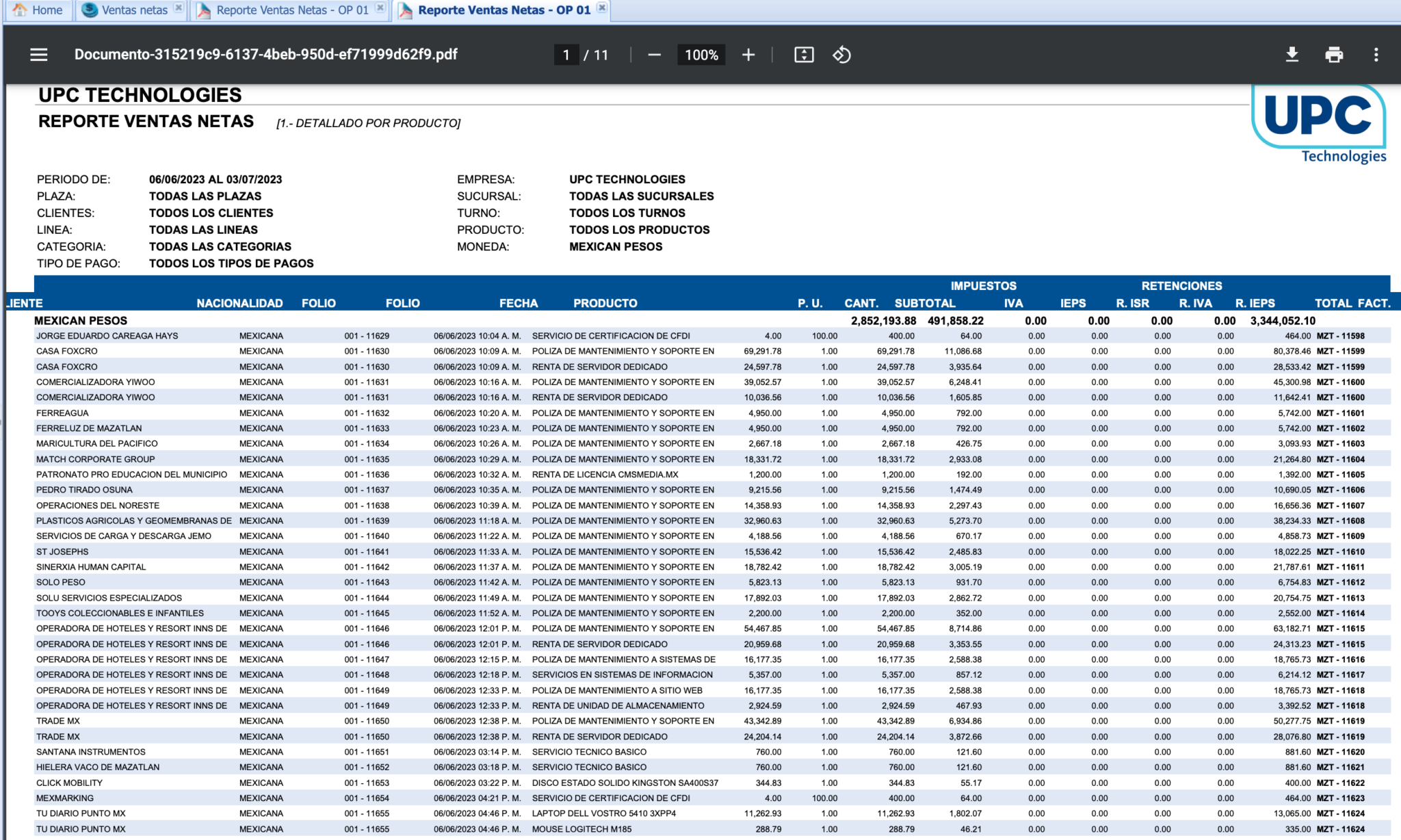1401x840 pixels.
Task: Click the zoom in plus icon
Action: coord(748,55)
